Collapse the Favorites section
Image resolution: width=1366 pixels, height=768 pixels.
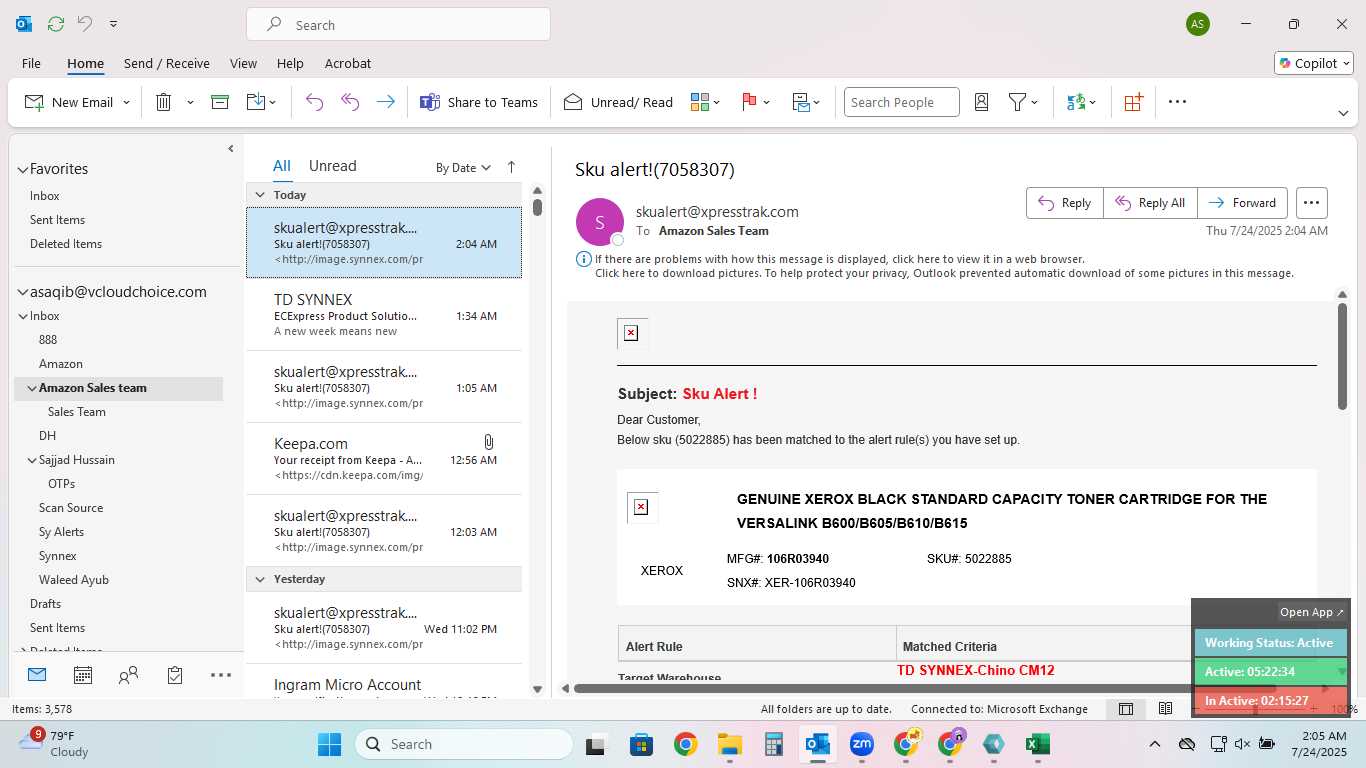pyautogui.click(x=22, y=170)
